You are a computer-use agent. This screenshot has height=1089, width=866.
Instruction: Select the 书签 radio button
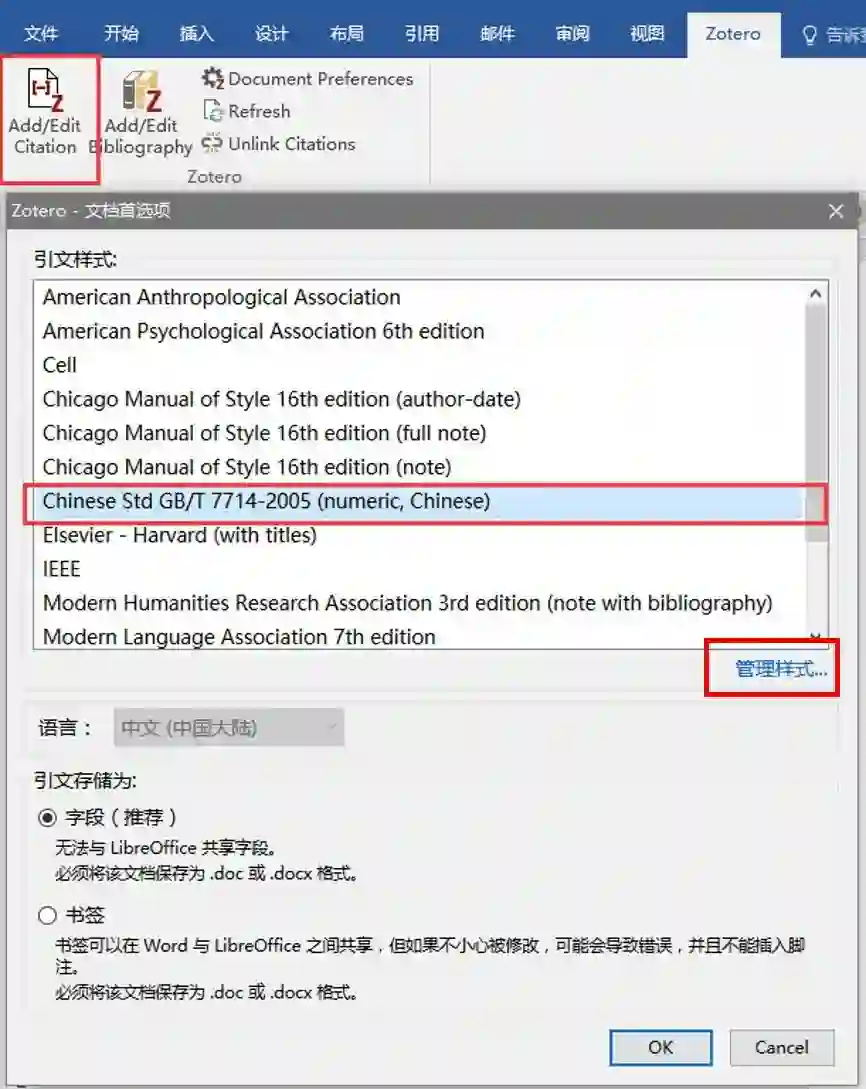tap(47, 915)
